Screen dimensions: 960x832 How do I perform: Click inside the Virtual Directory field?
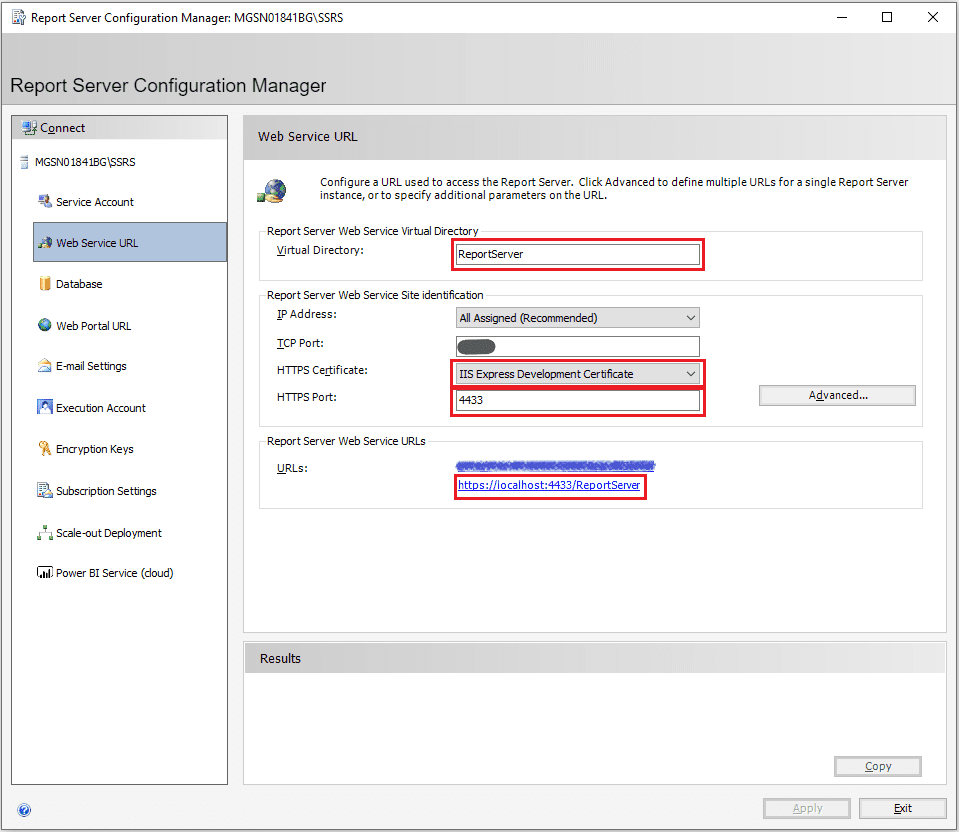(x=578, y=254)
